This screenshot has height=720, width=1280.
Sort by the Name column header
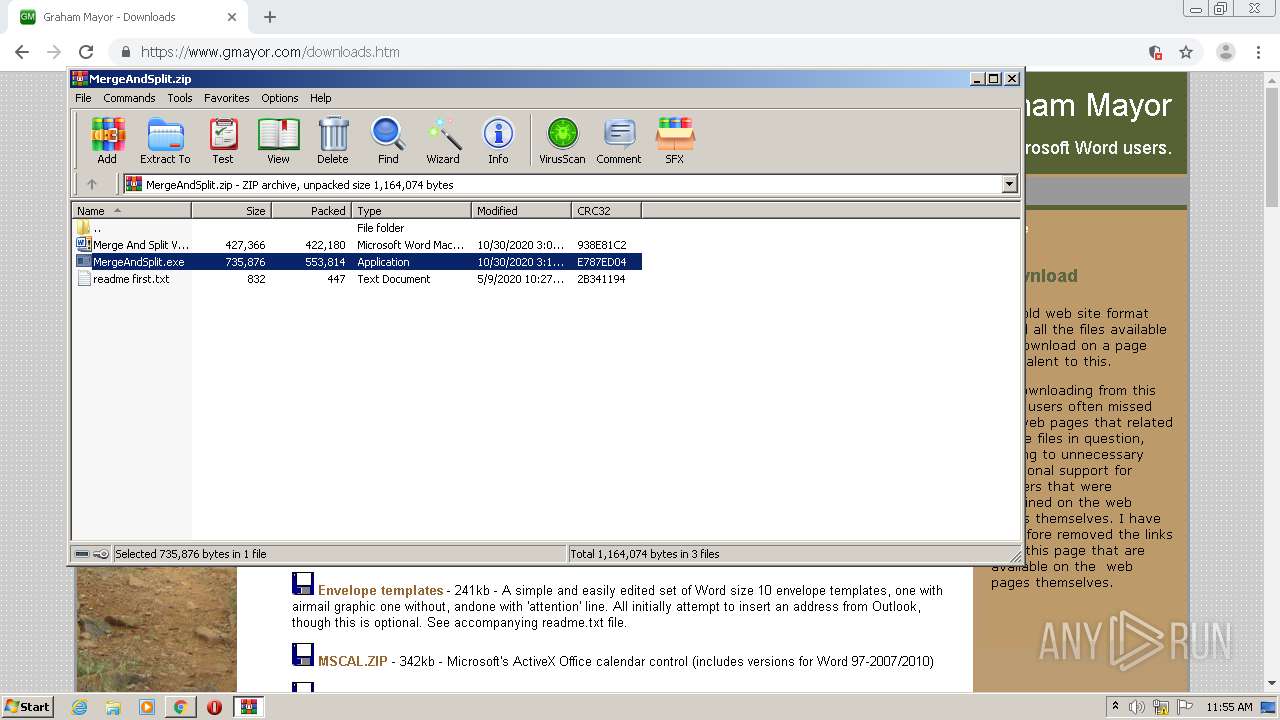coord(131,211)
